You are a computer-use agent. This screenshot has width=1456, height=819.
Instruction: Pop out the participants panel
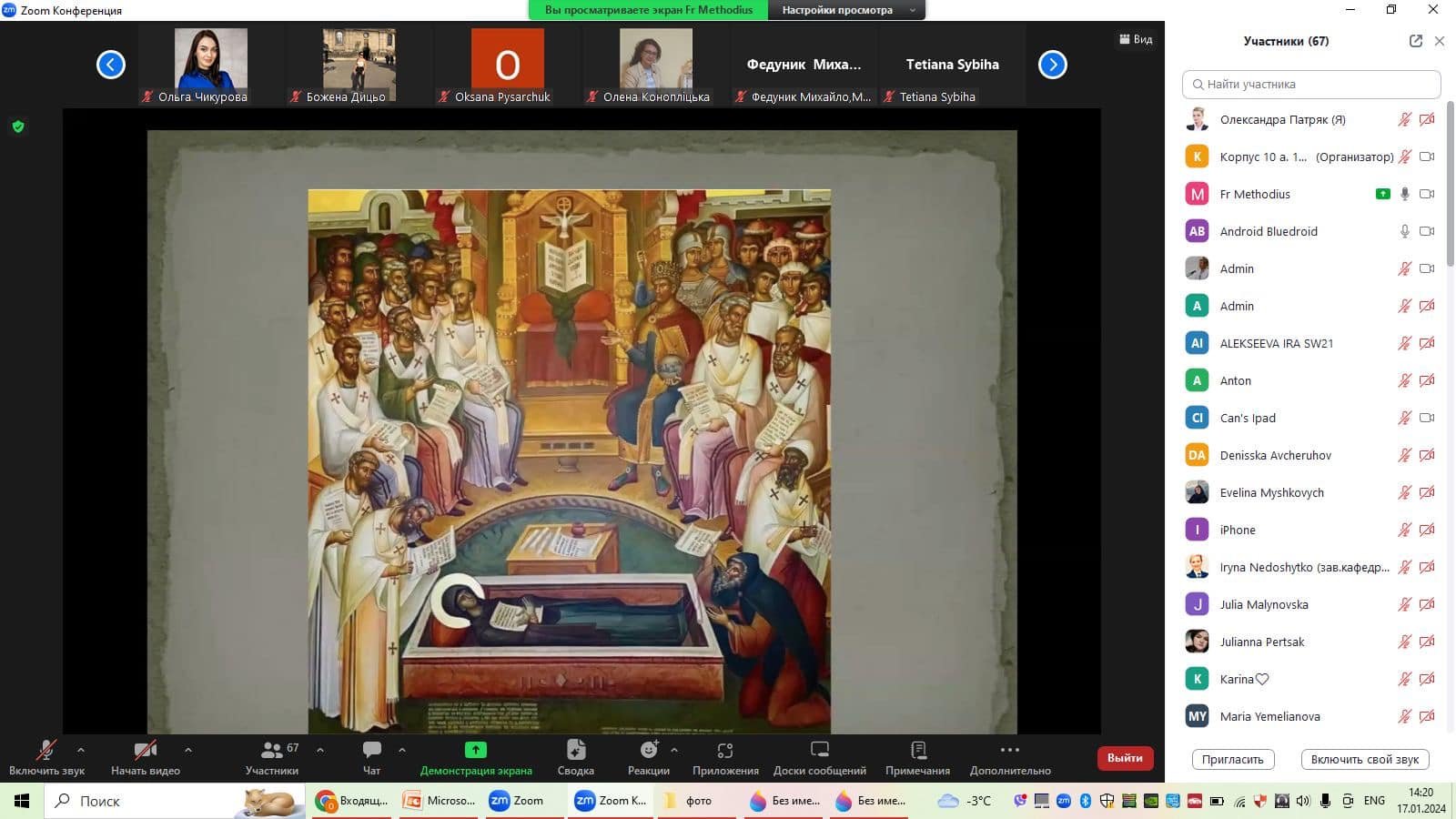pyautogui.click(x=1415, y=41)
